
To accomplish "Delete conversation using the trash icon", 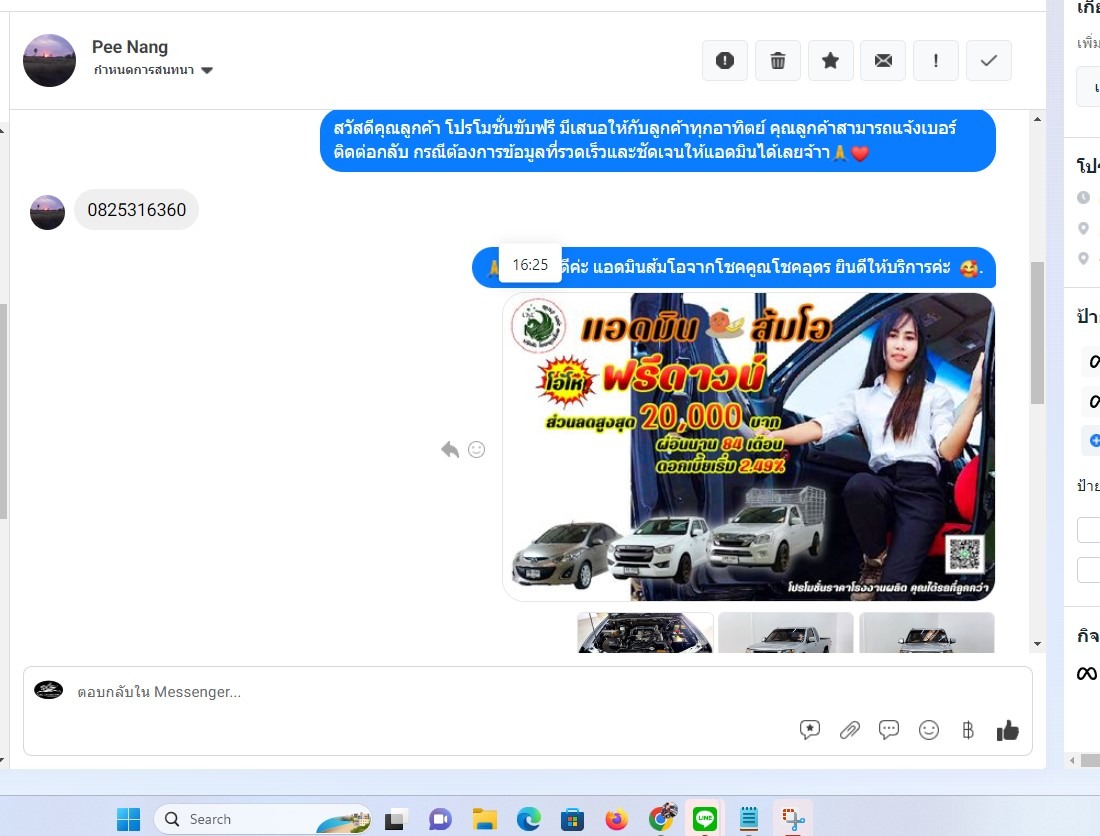I will (x=778, y=61).
